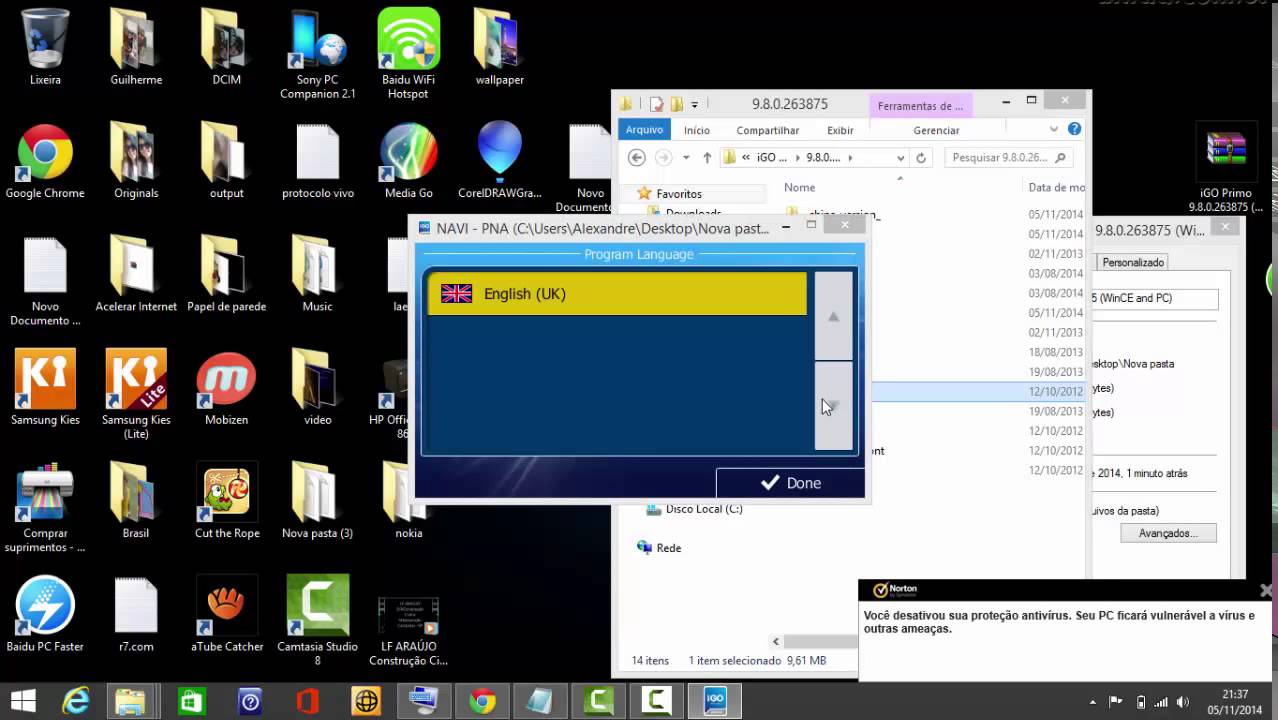Open the Papel de parede folder

[227, 274]
